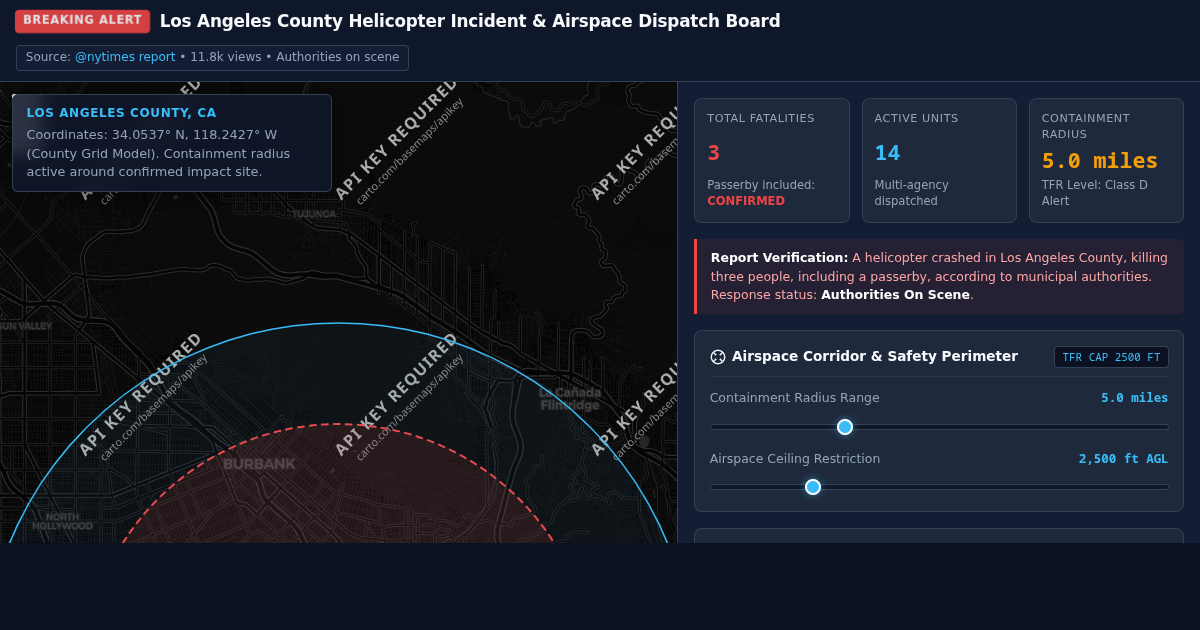This screenshot has width=1200, height=630.
Task: Click the TFR Level: Class D Alert text
Action: pos(1094,193)
